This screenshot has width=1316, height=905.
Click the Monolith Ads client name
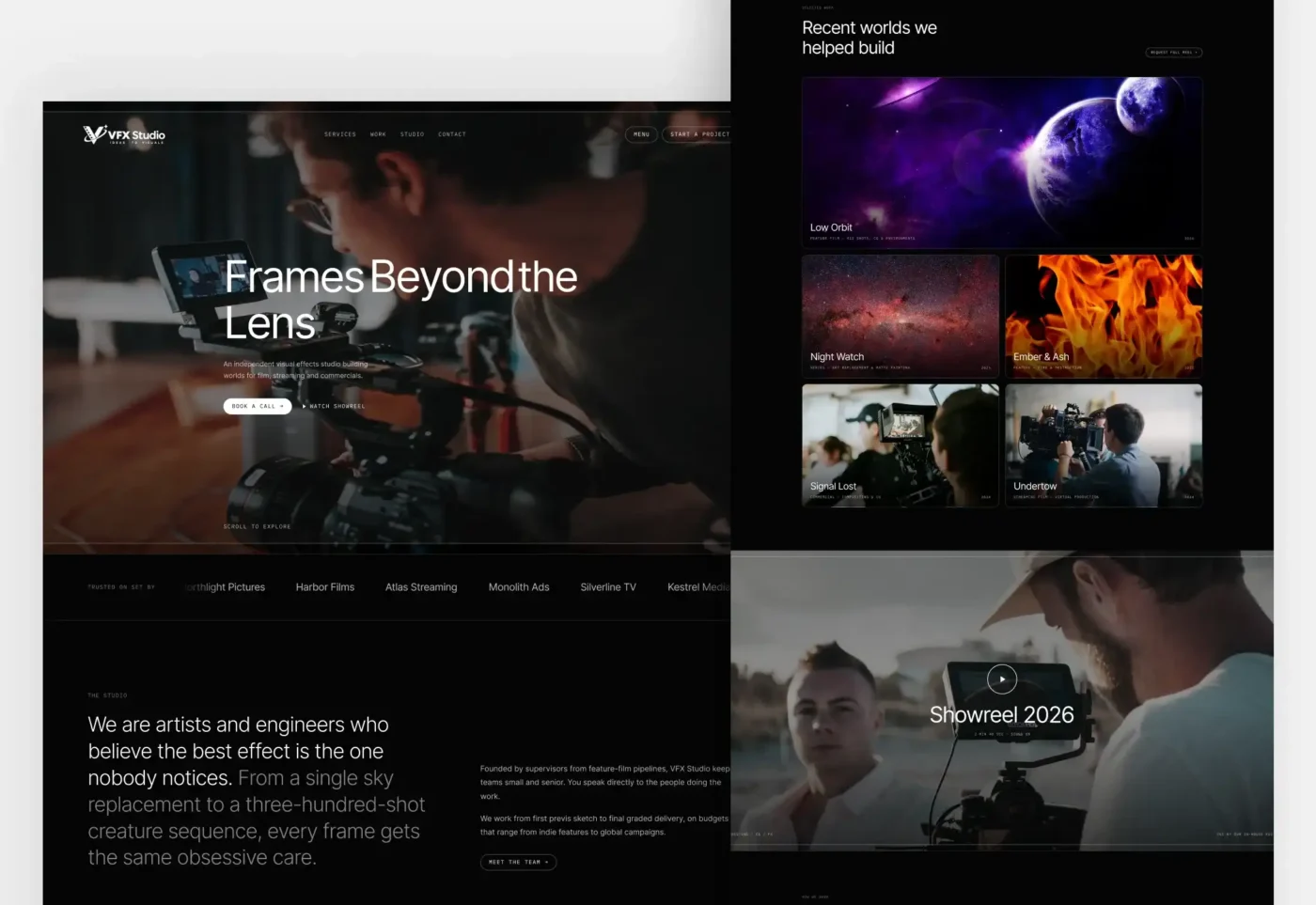pos(519,587)
